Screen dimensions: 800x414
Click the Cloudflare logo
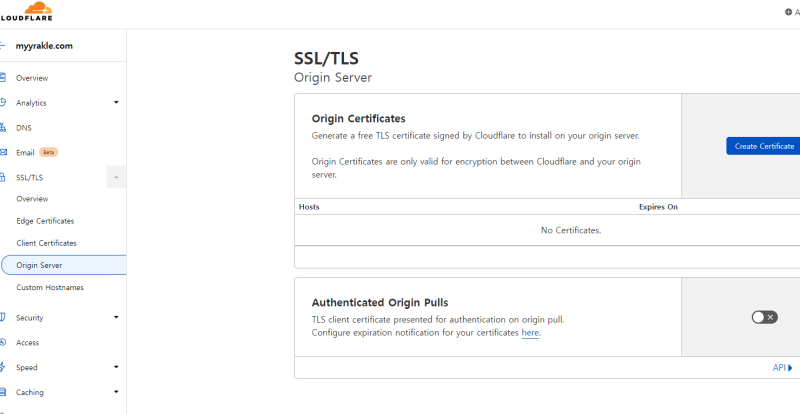(x=27, y=11)
